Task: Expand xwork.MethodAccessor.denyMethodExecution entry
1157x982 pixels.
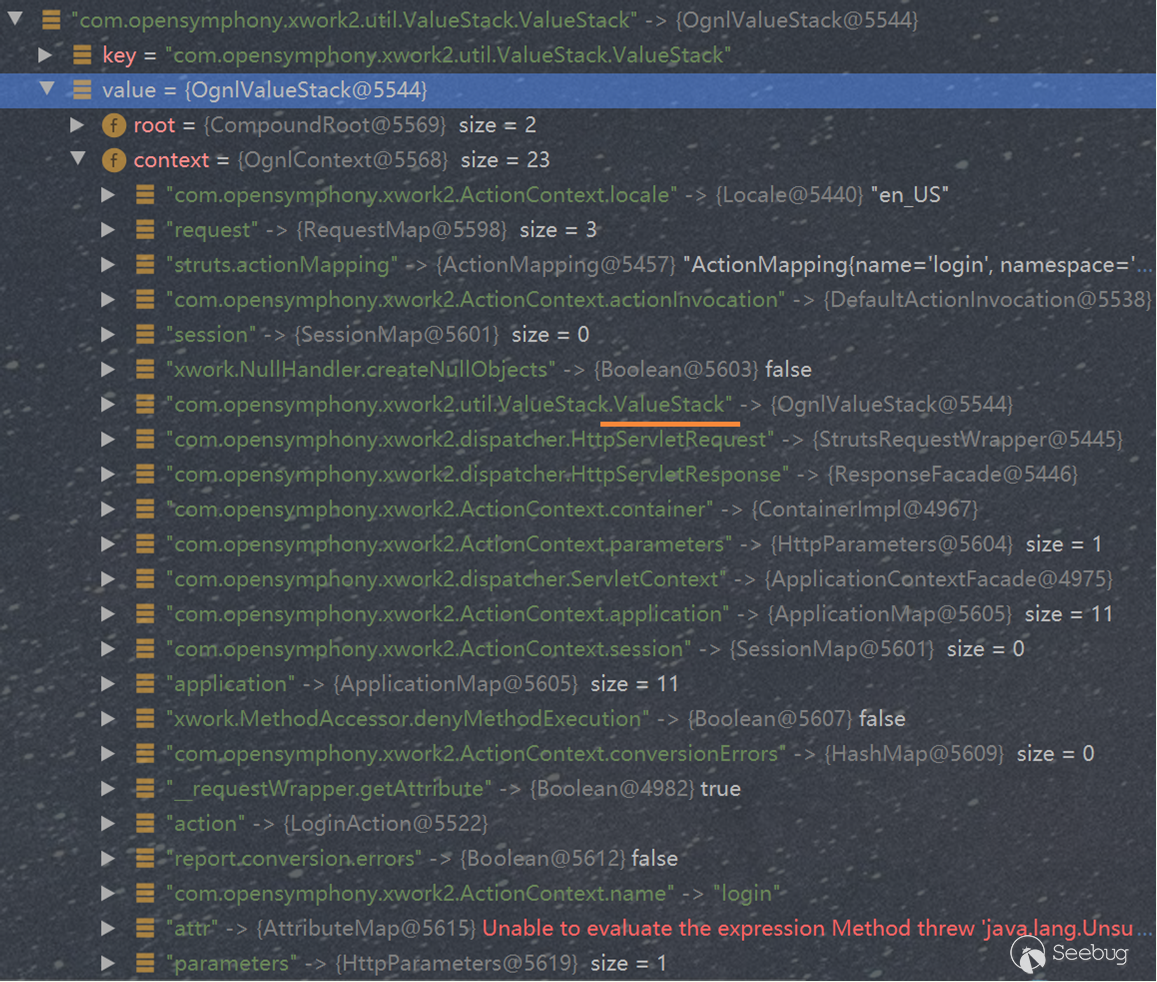Action: 108,719
